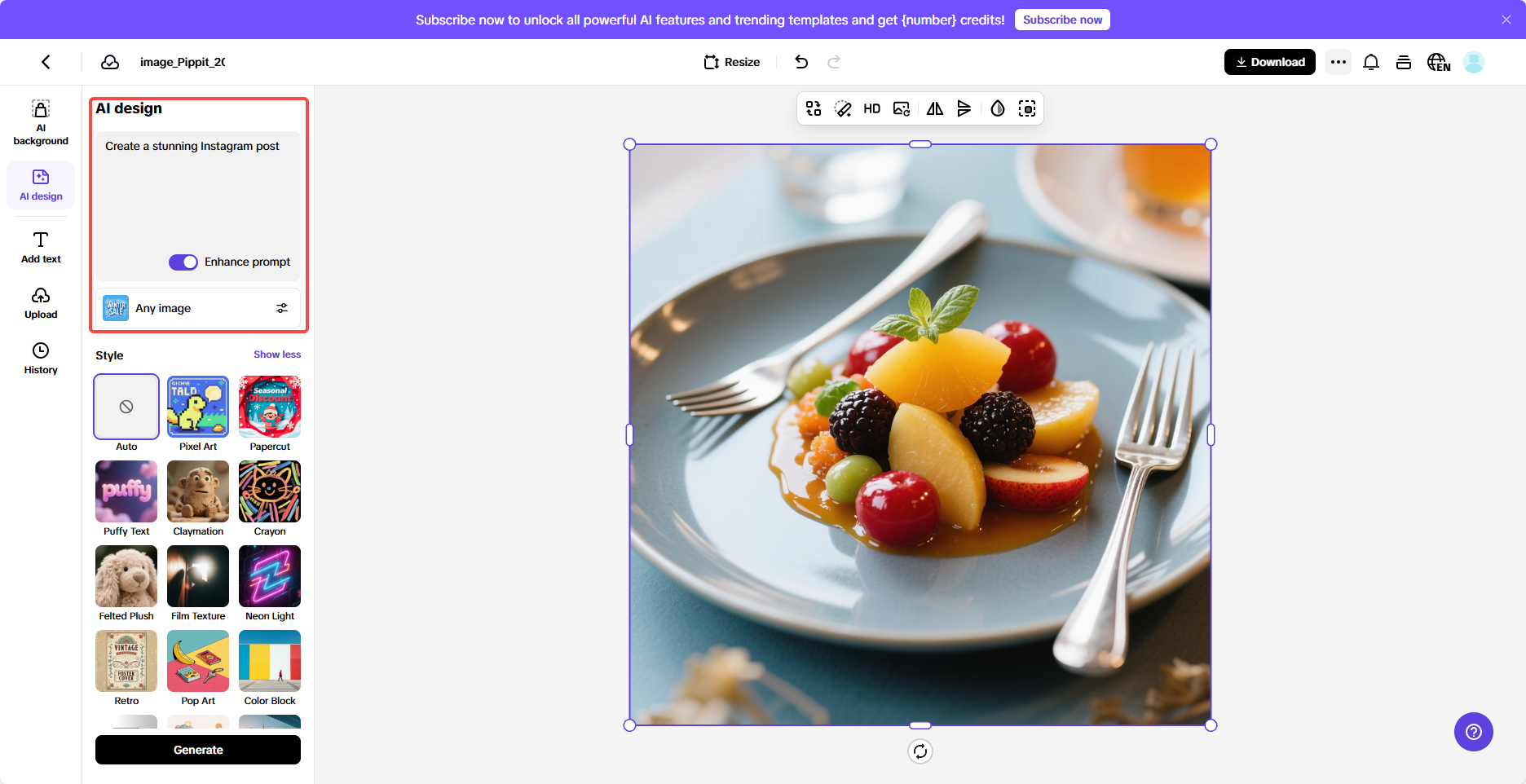The height and width of the screenshot is (784, 1526).
Task: Click the right edge handle of image
Action: (x=1211, y=435)
